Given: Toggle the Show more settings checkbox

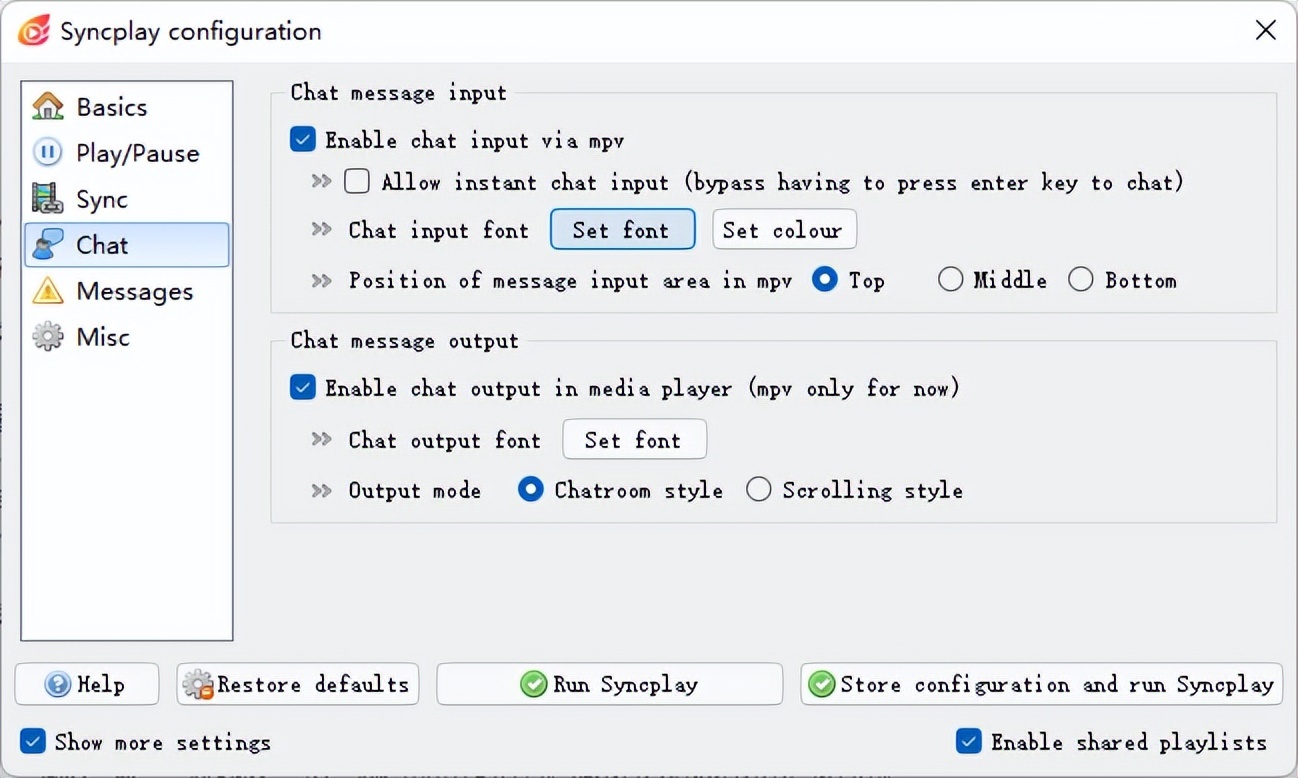Looking at the screenshot, I should (33, 741).
